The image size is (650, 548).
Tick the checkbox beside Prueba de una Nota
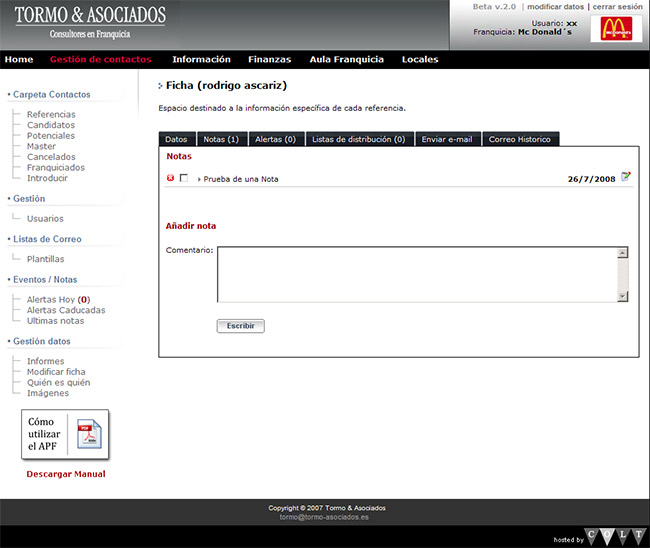[x=184, y=178]
